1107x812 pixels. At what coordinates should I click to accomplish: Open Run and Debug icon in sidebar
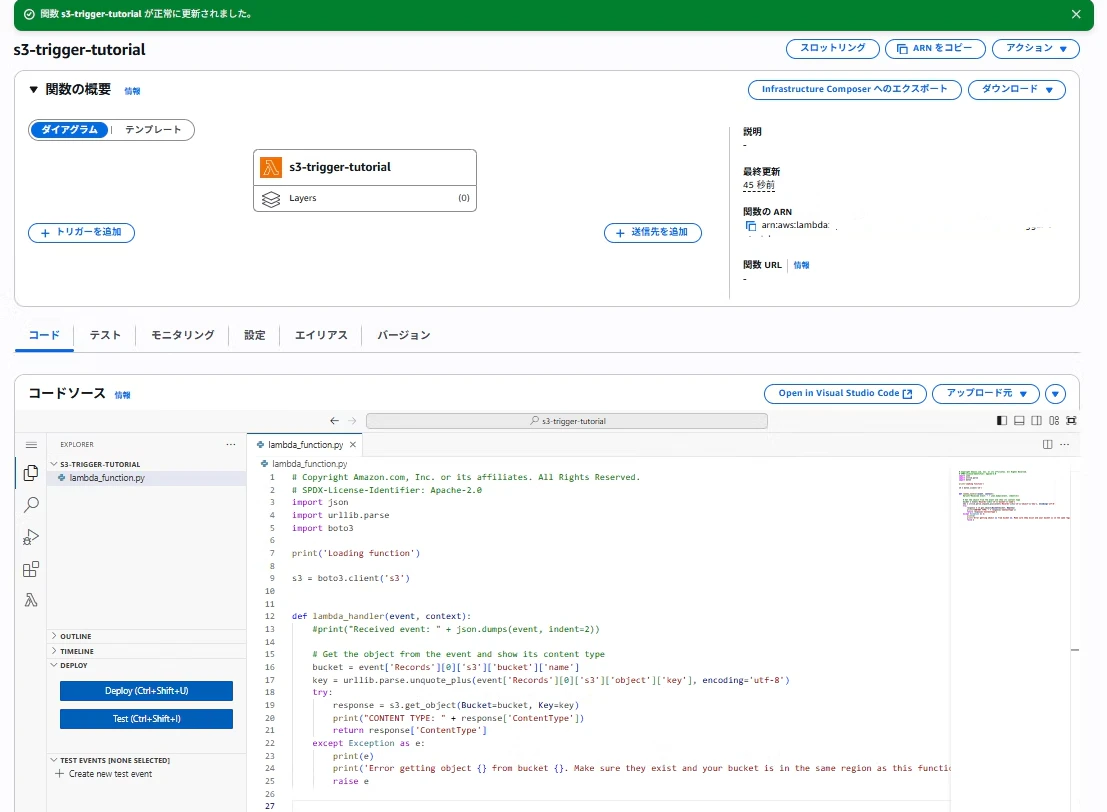pyautogui.click(x=31, y=537)
